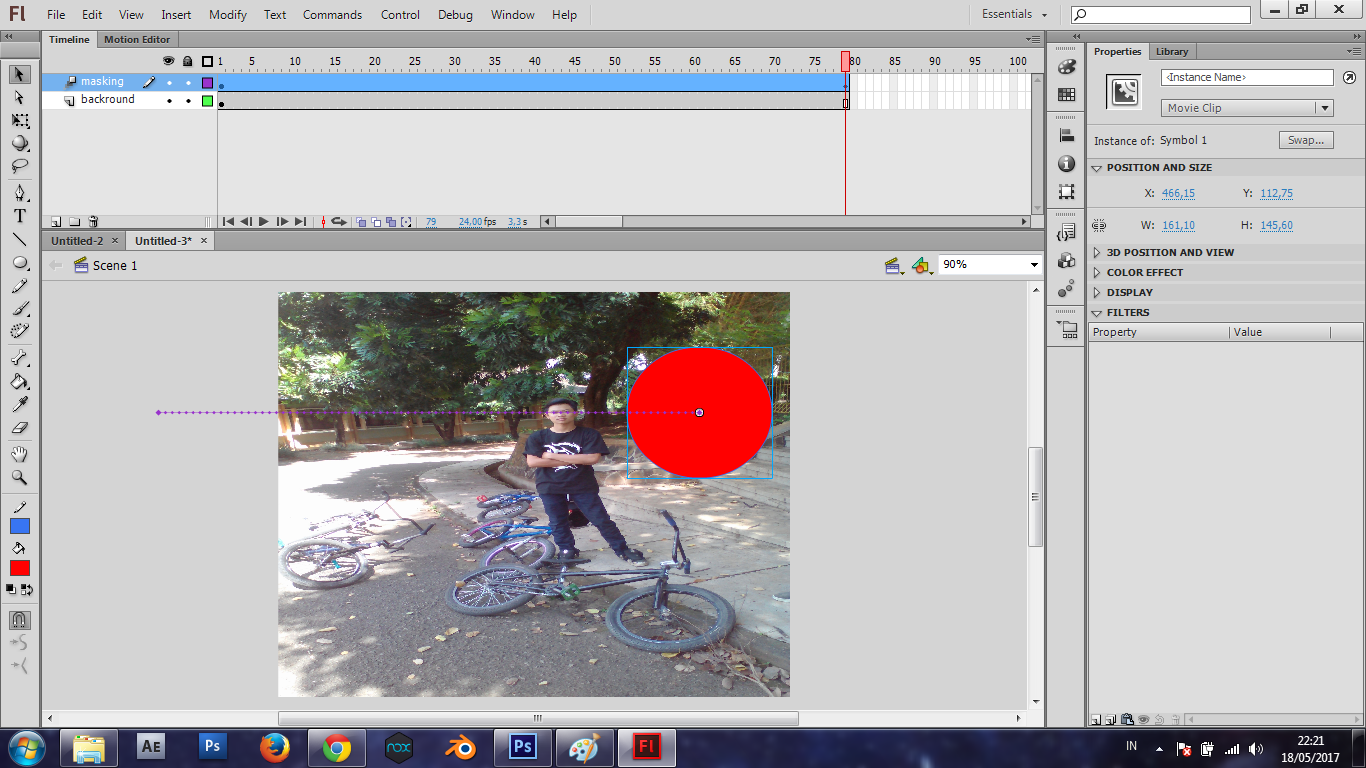Toggle outline square of backround layer
Image resolution: width=1366 pixels, height=768 pixels.
click(208, 101)
